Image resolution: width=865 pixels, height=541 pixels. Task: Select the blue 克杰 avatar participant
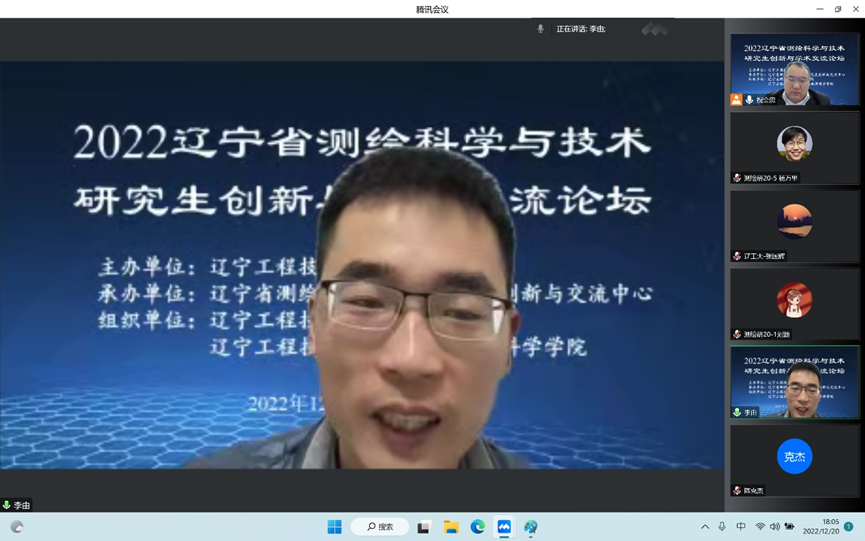794,460
